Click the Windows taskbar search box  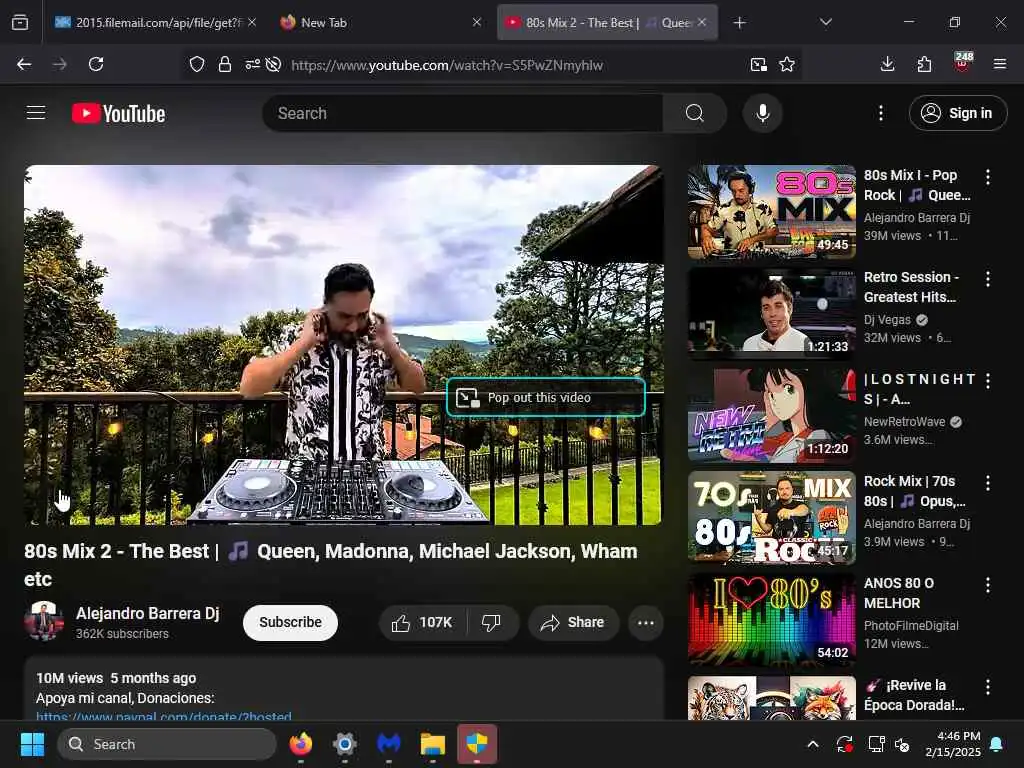point(167,744)
